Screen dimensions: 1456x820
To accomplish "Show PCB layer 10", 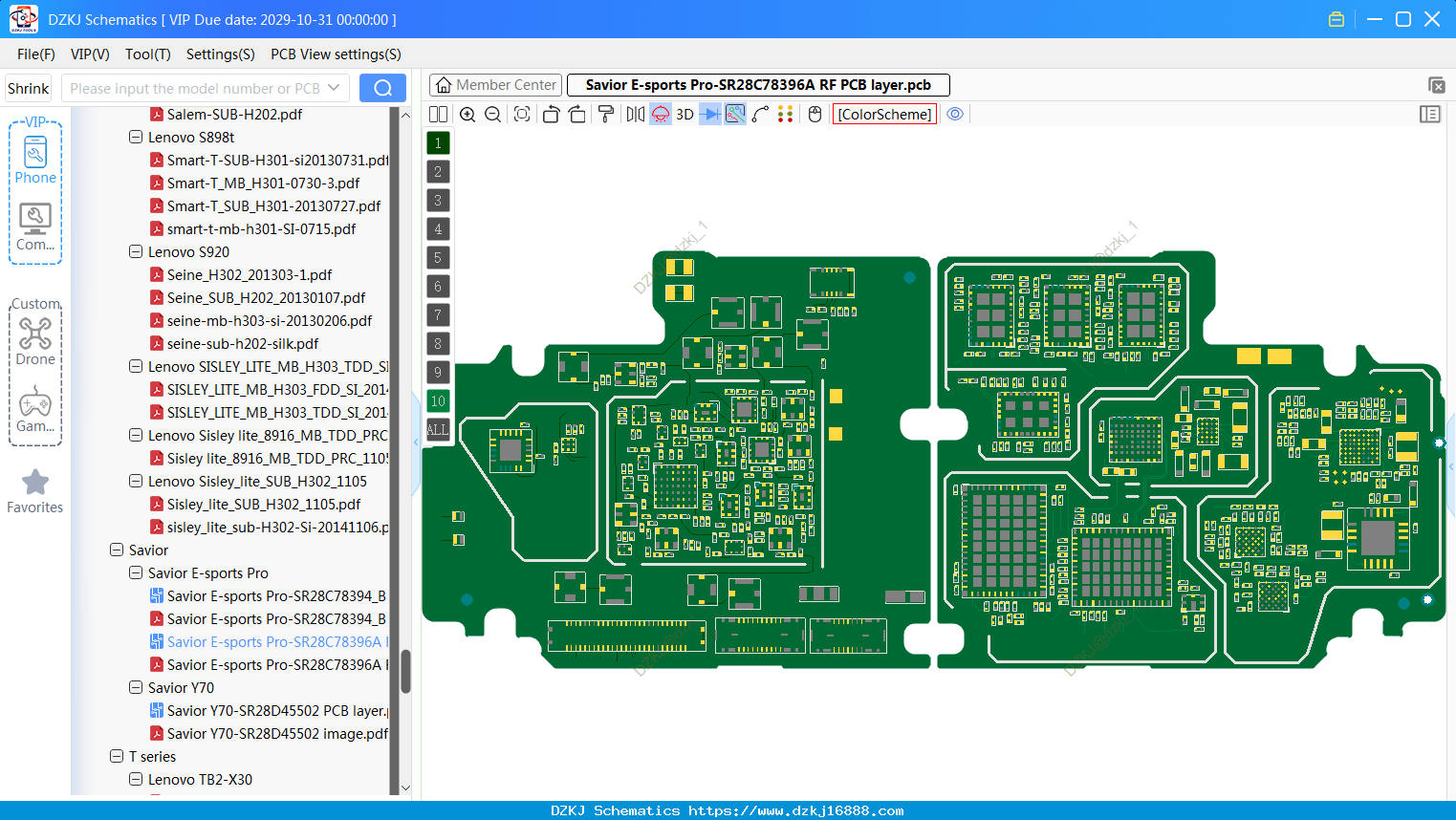I will (x=438, y=401).
